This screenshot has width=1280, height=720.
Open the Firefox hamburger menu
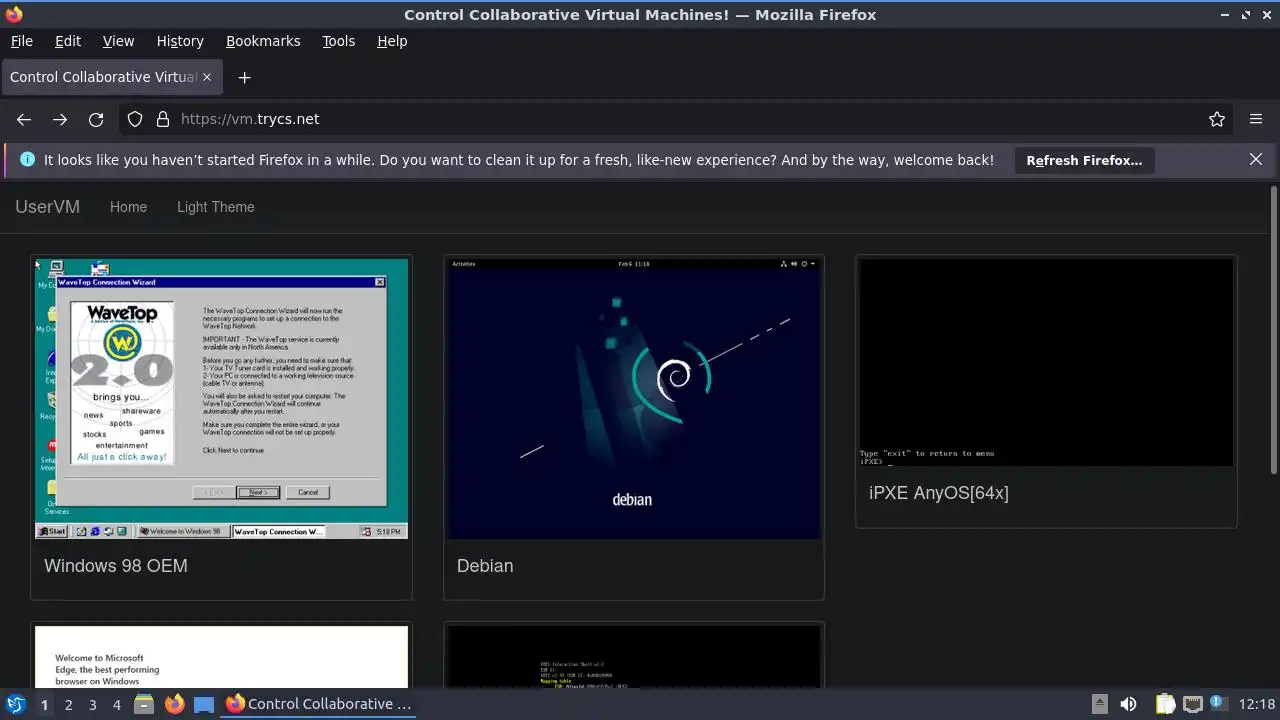[x=1256, y=119]
